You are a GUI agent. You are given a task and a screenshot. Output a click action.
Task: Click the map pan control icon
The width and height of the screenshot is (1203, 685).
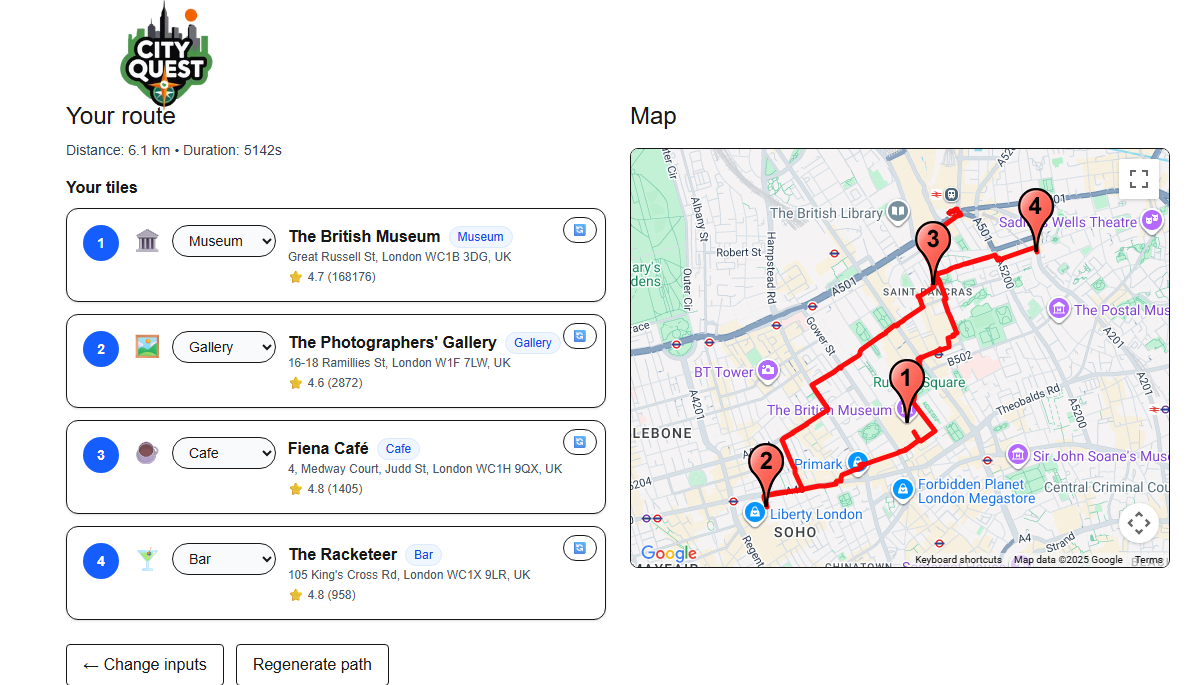pyautogui.click(x=1138, y=523)
